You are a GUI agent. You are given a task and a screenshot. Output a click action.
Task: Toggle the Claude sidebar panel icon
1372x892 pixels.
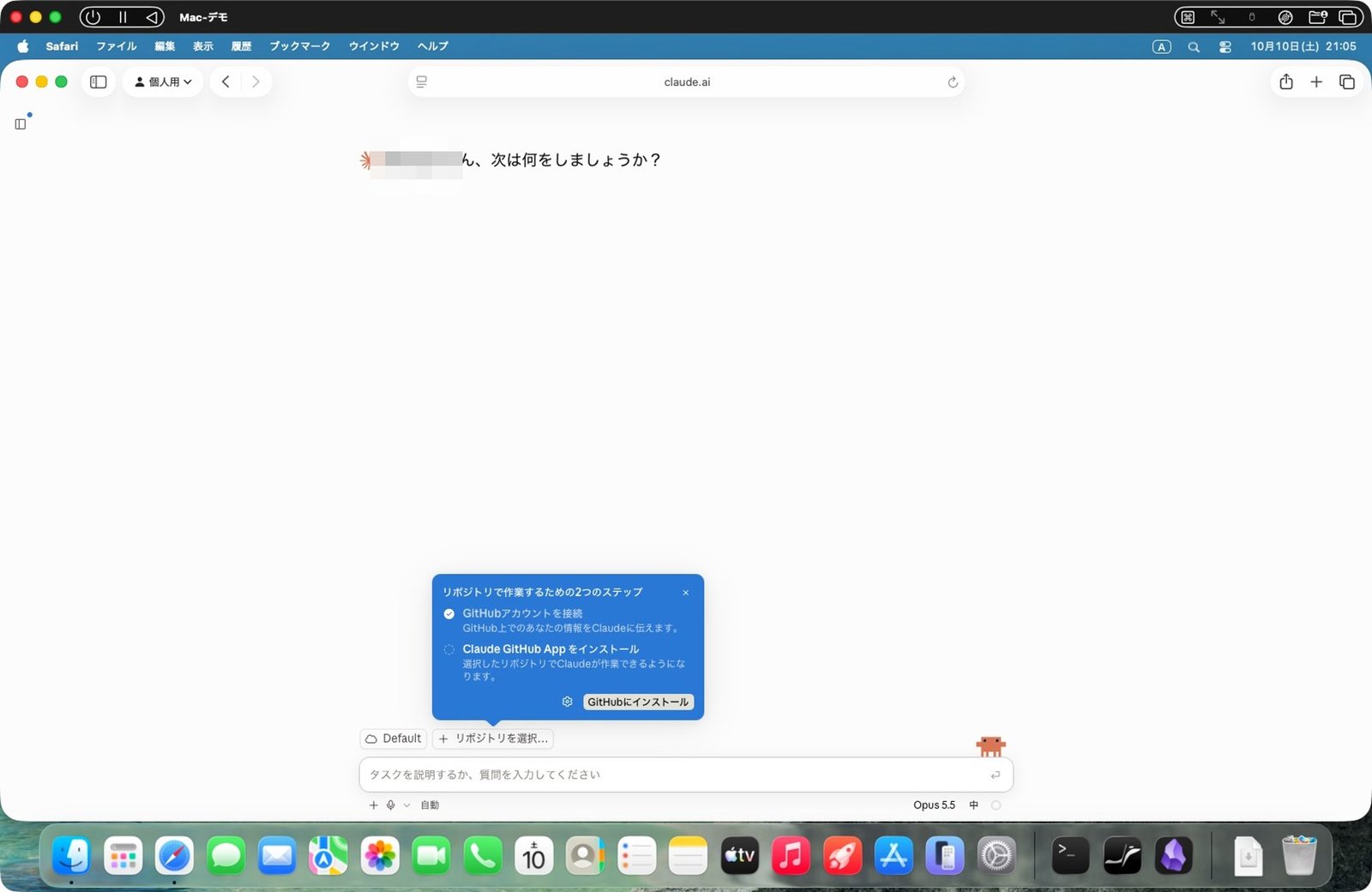(21, 124)
